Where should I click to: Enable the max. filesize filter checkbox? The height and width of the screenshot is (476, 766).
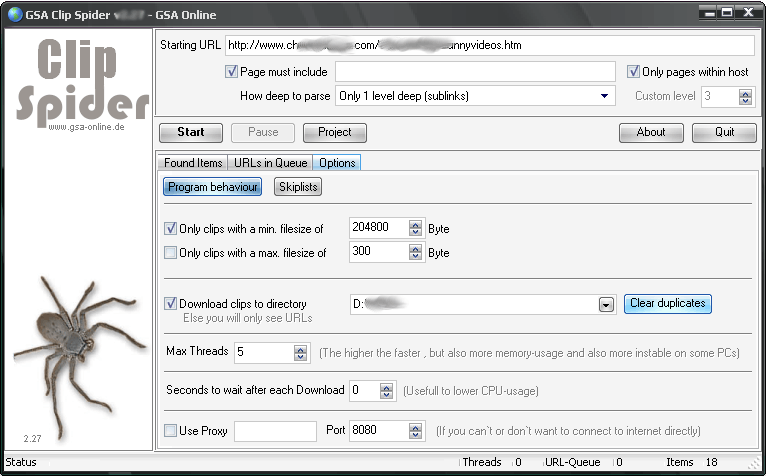click(170, 253)
